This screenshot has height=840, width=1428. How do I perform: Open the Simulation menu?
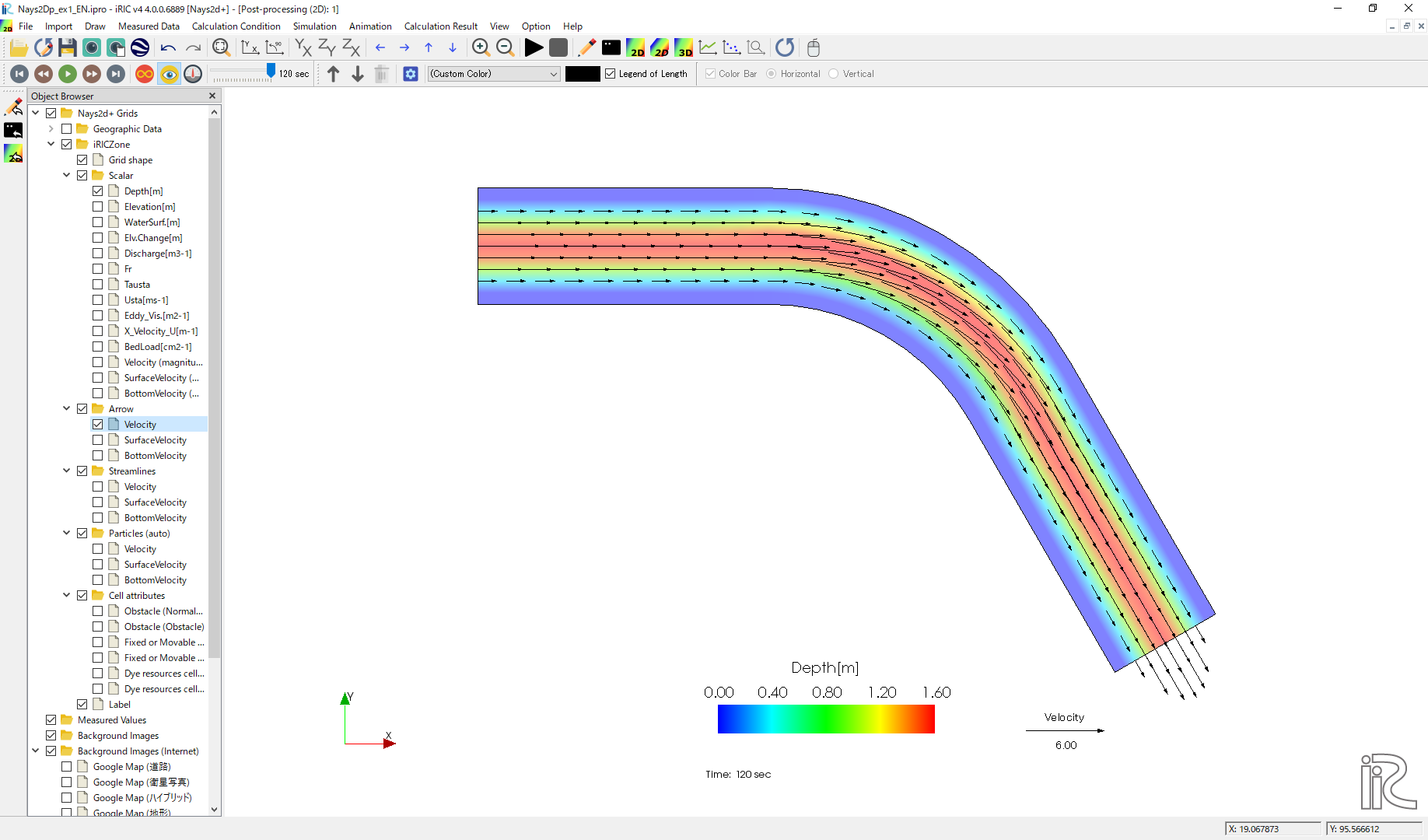314,26
